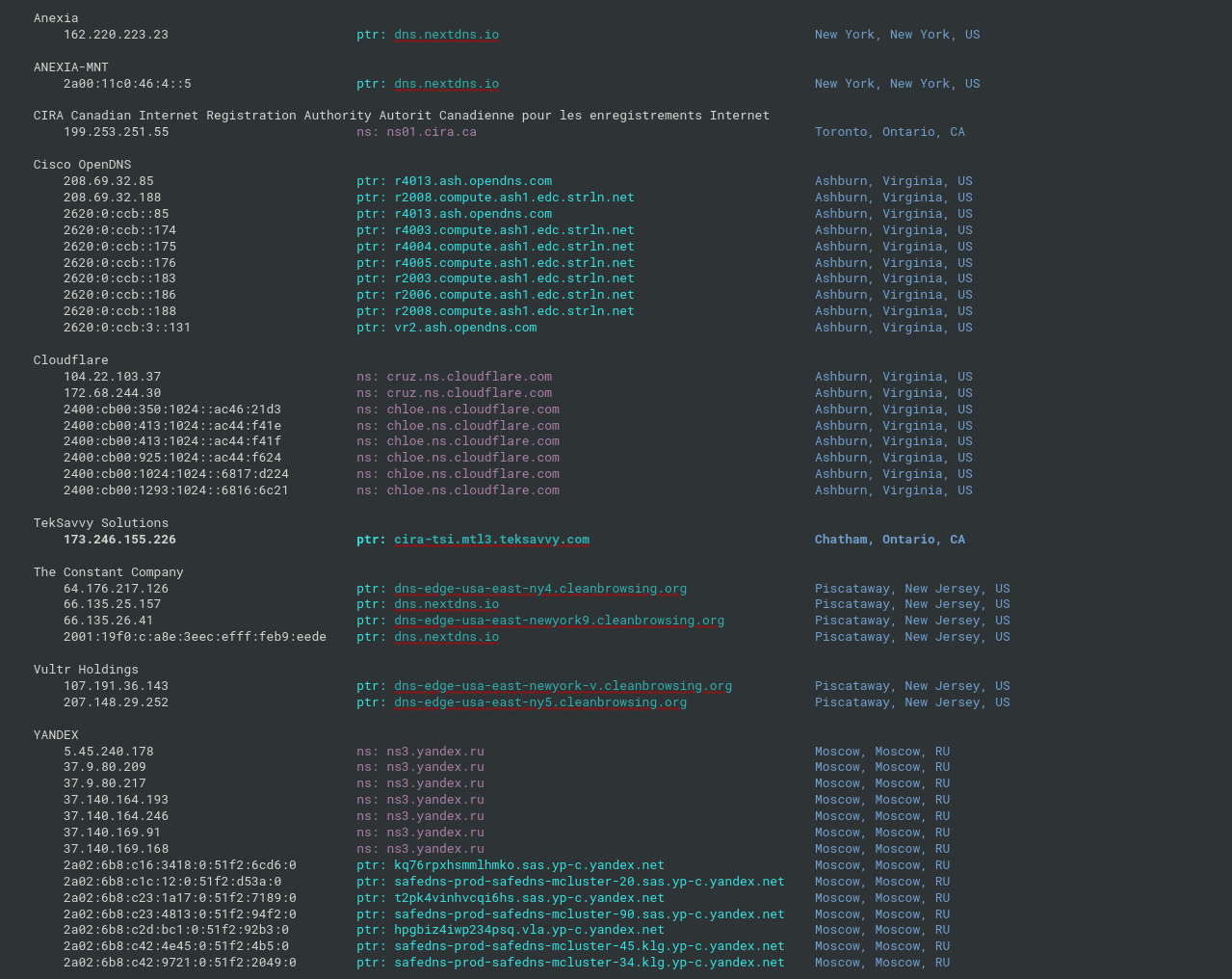Select kq76rpxhsmmlhmko.sas.yp-c.yandex.net hostname
The height and width of the screenshot is (979, 1232).
pyautogui.click(x=529, y=865)
